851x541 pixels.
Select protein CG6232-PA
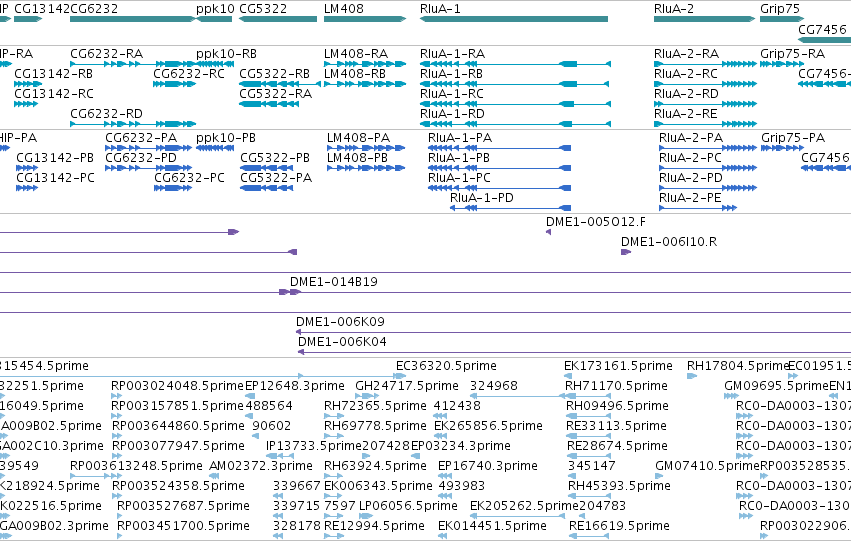pyautogui.click(x=149, y=148)
